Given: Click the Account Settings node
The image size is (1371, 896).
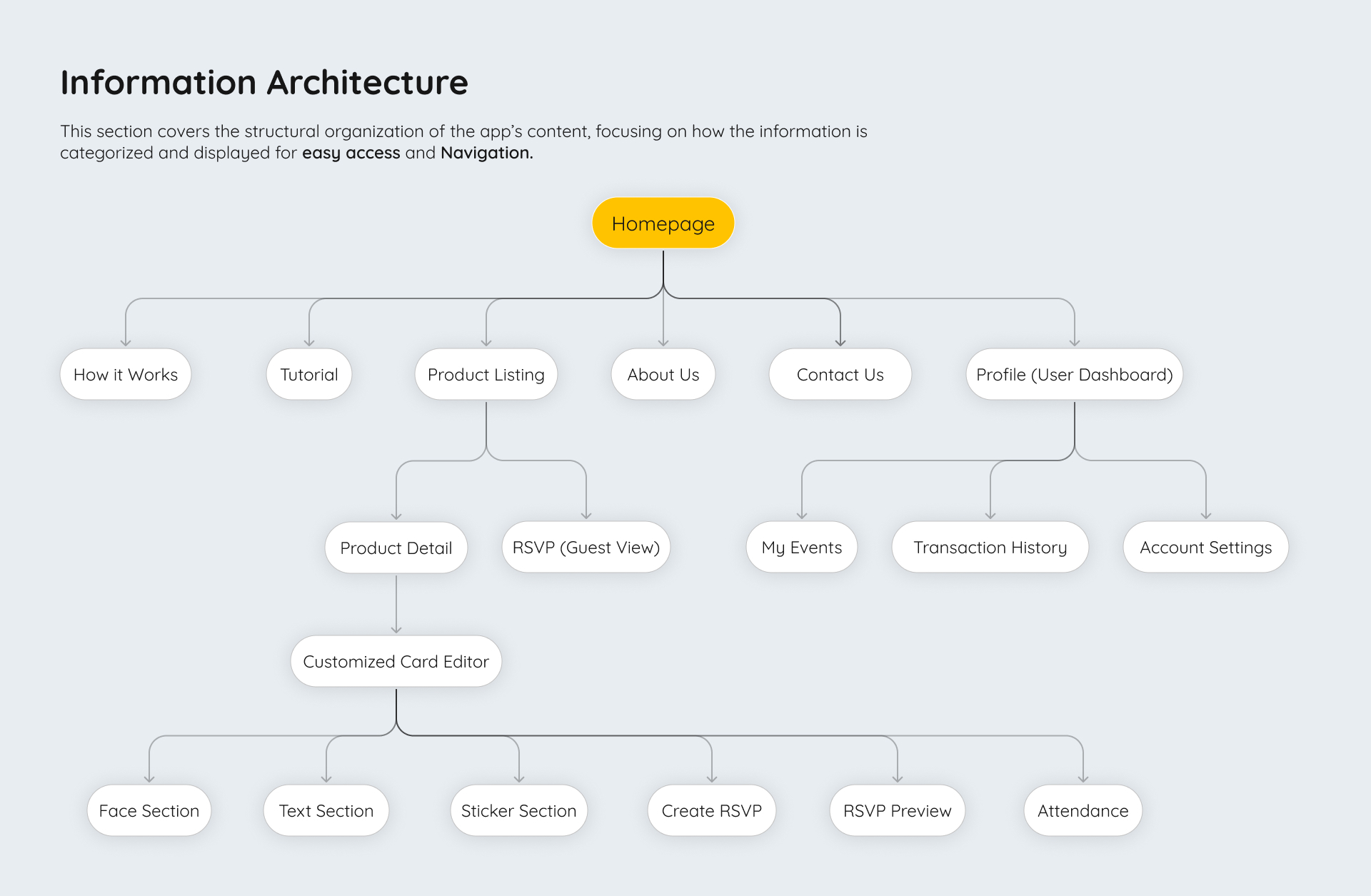Looking at the screenshot, I should coord(1205,548).
